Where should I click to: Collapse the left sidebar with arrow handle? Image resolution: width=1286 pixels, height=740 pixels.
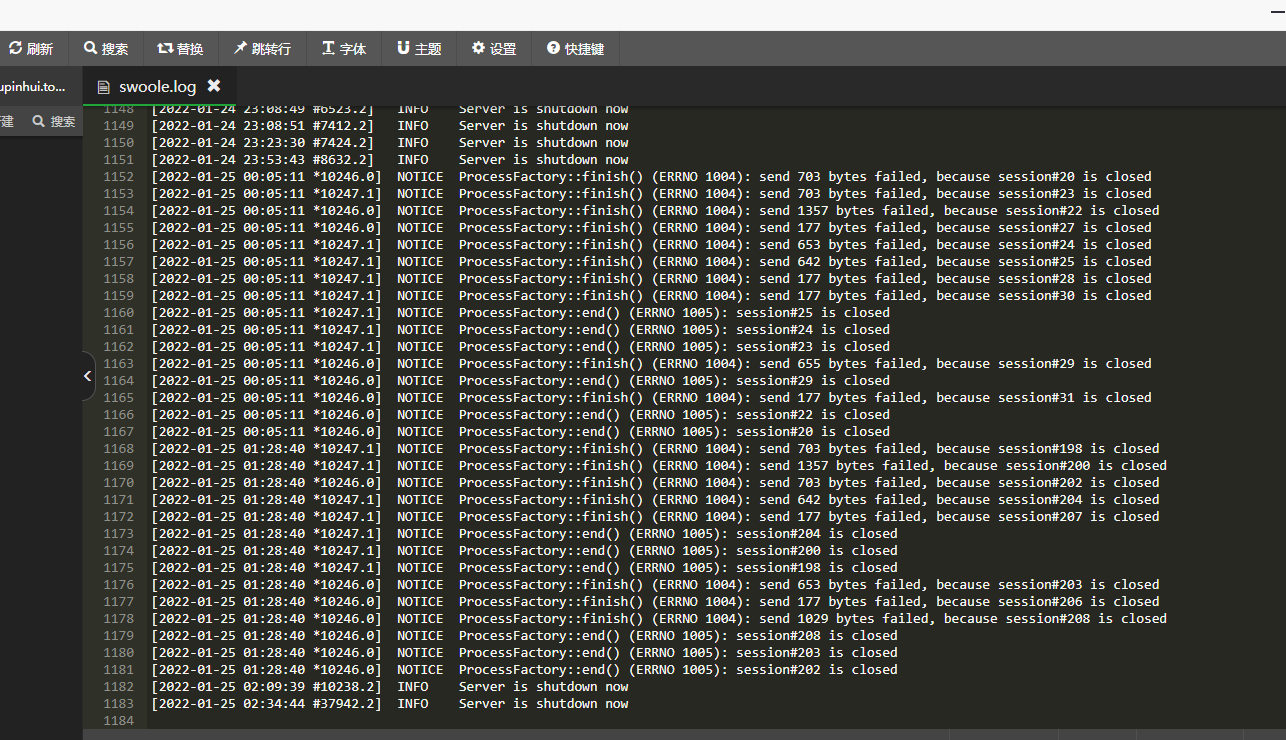coord(87,376)
